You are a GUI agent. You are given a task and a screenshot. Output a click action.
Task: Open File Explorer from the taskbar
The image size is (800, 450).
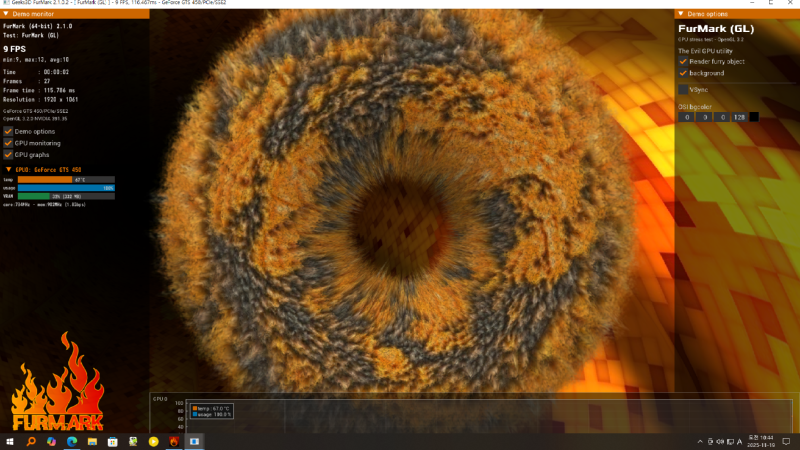tap(92, 441)
